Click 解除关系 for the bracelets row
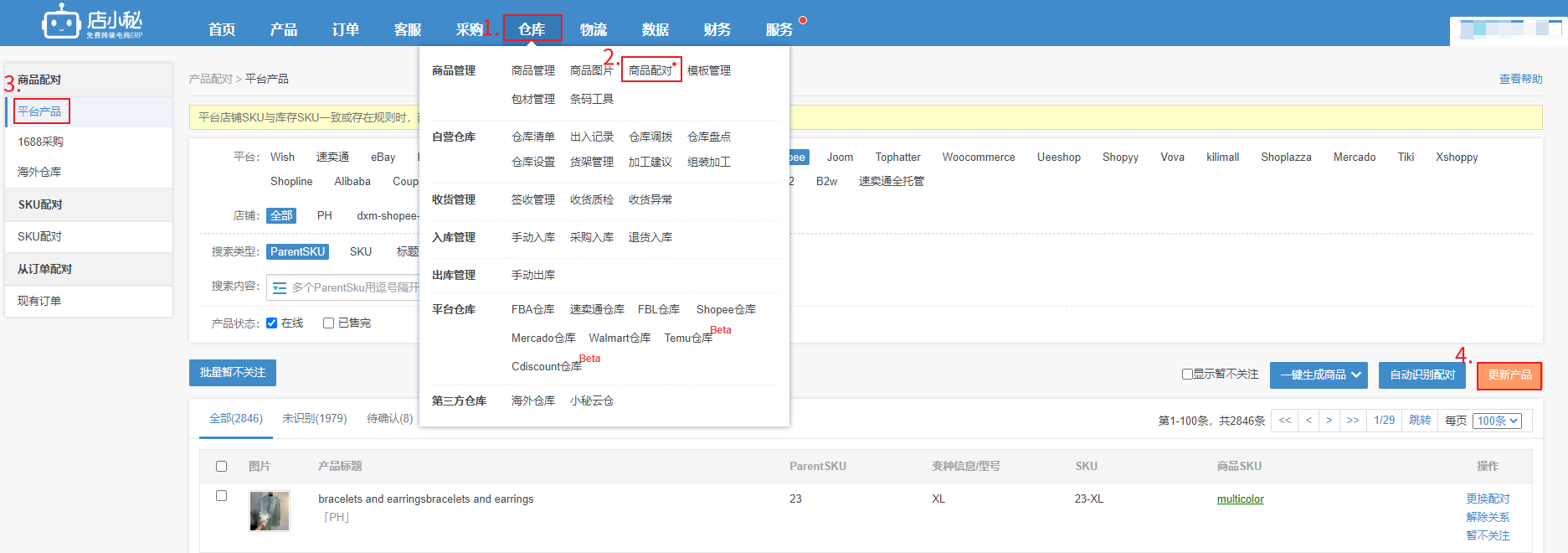The height and width of the screenshot is (553, 1568). 1488,517
